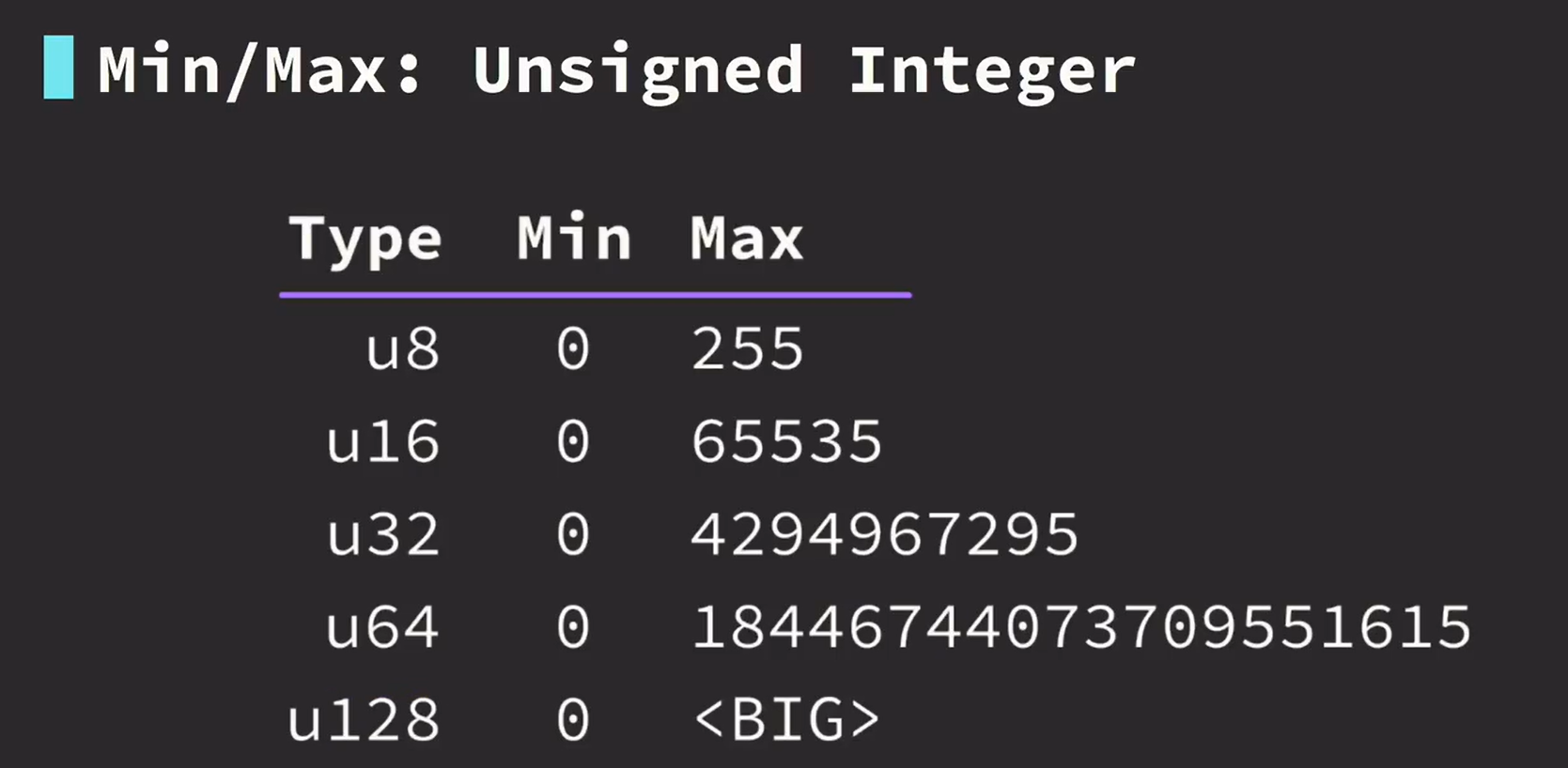Click the u32 type label
The height and width of the screenshot is (768, 1568).
(382, 534)
